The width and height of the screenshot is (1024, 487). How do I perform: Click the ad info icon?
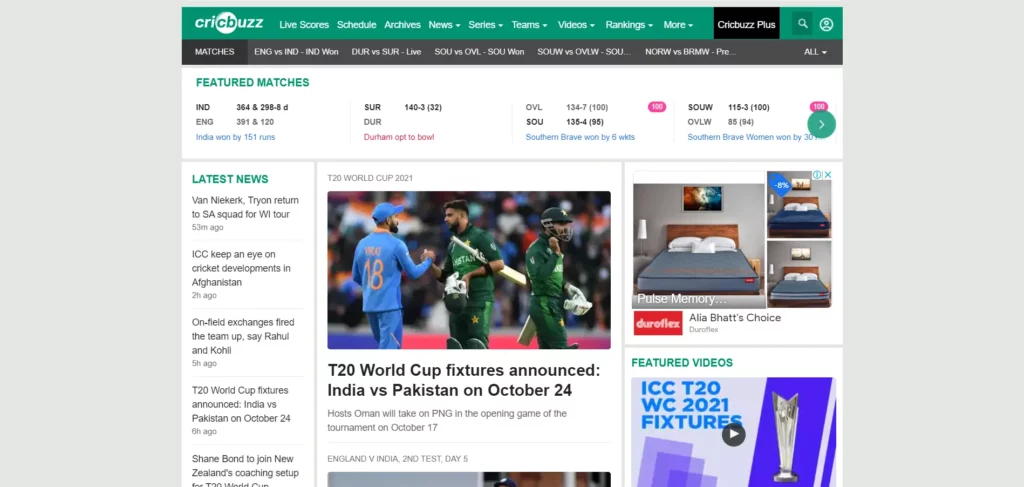click(x=817, y=175)
